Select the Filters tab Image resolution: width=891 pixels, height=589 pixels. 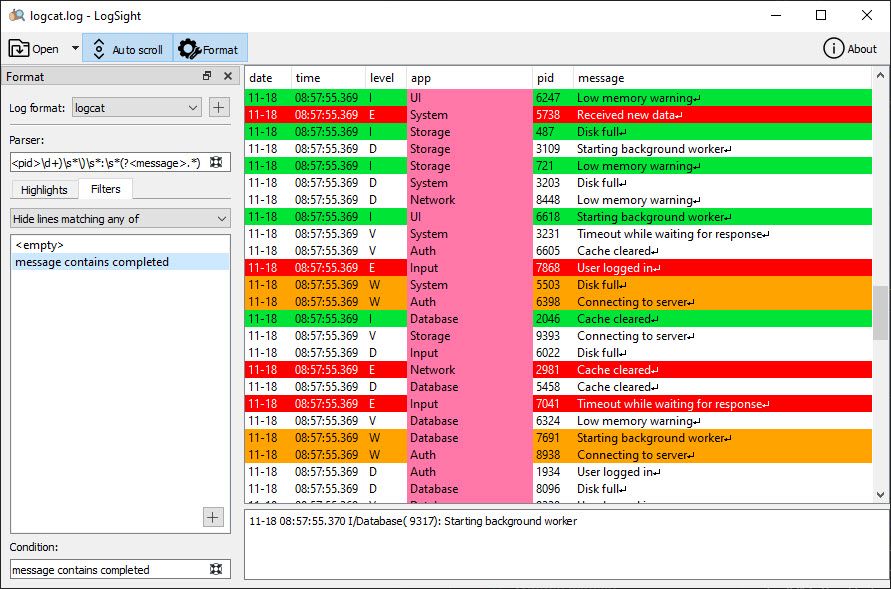pyautogui.click(x=104, y=189)
